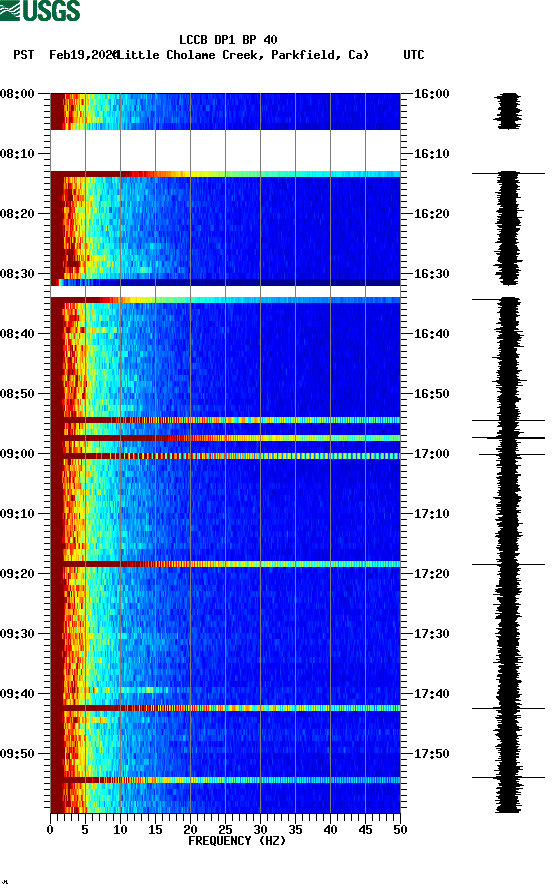Click the 15 Hz frequency axis label
This screenshot has height=893, width=552.
(x=155, y=830)
